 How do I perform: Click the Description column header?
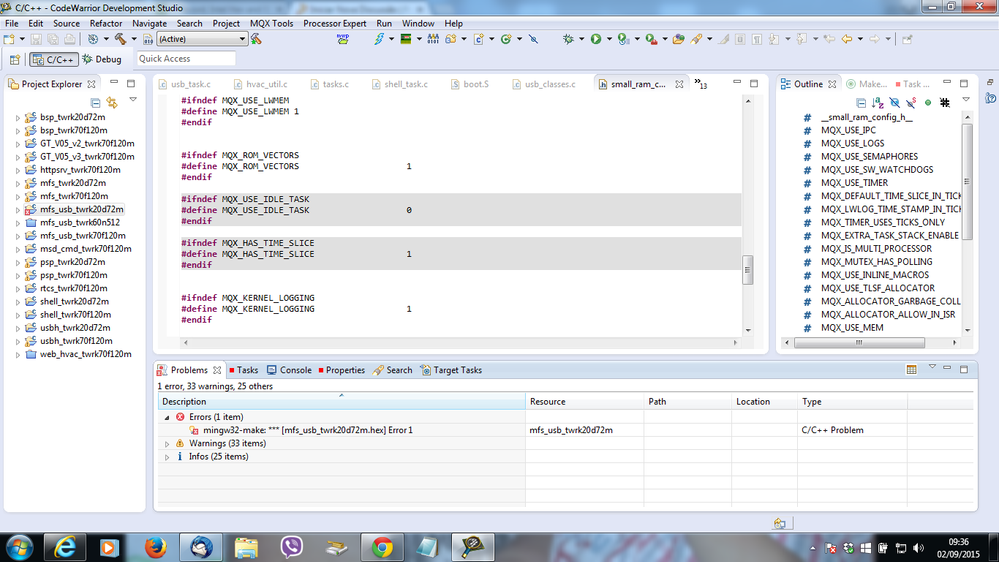click(x=341, y=401)
